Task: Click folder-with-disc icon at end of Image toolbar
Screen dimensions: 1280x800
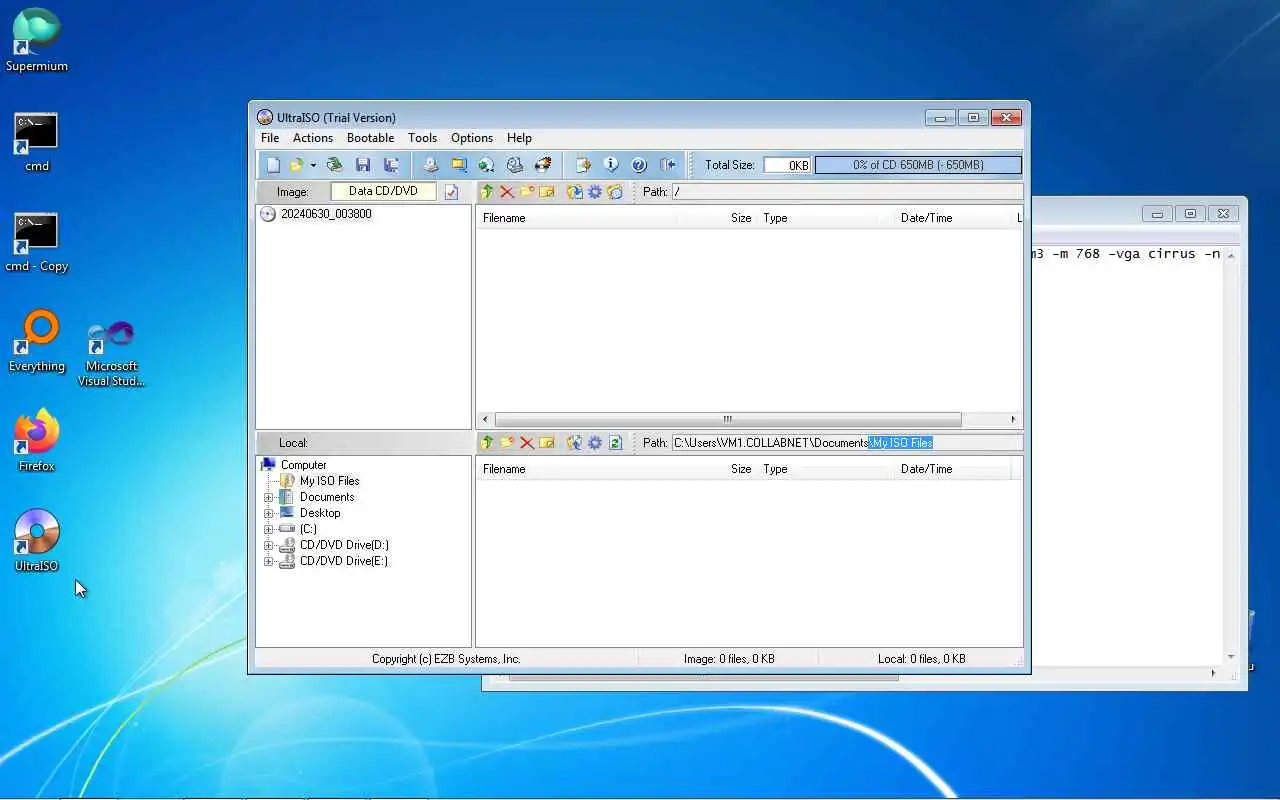Action: click(615, 192)
